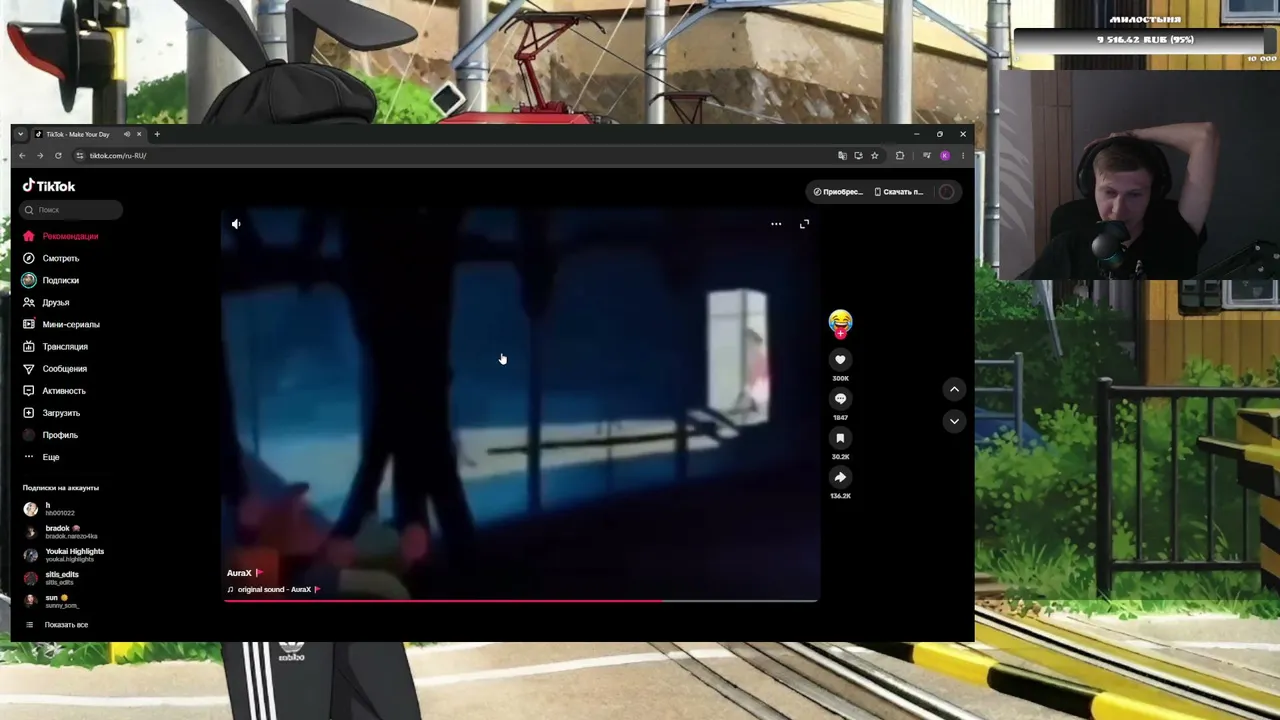The image size is (1280, 720).
Task: Open Профиль in the sidebar
Action: (x=50, y=435)
